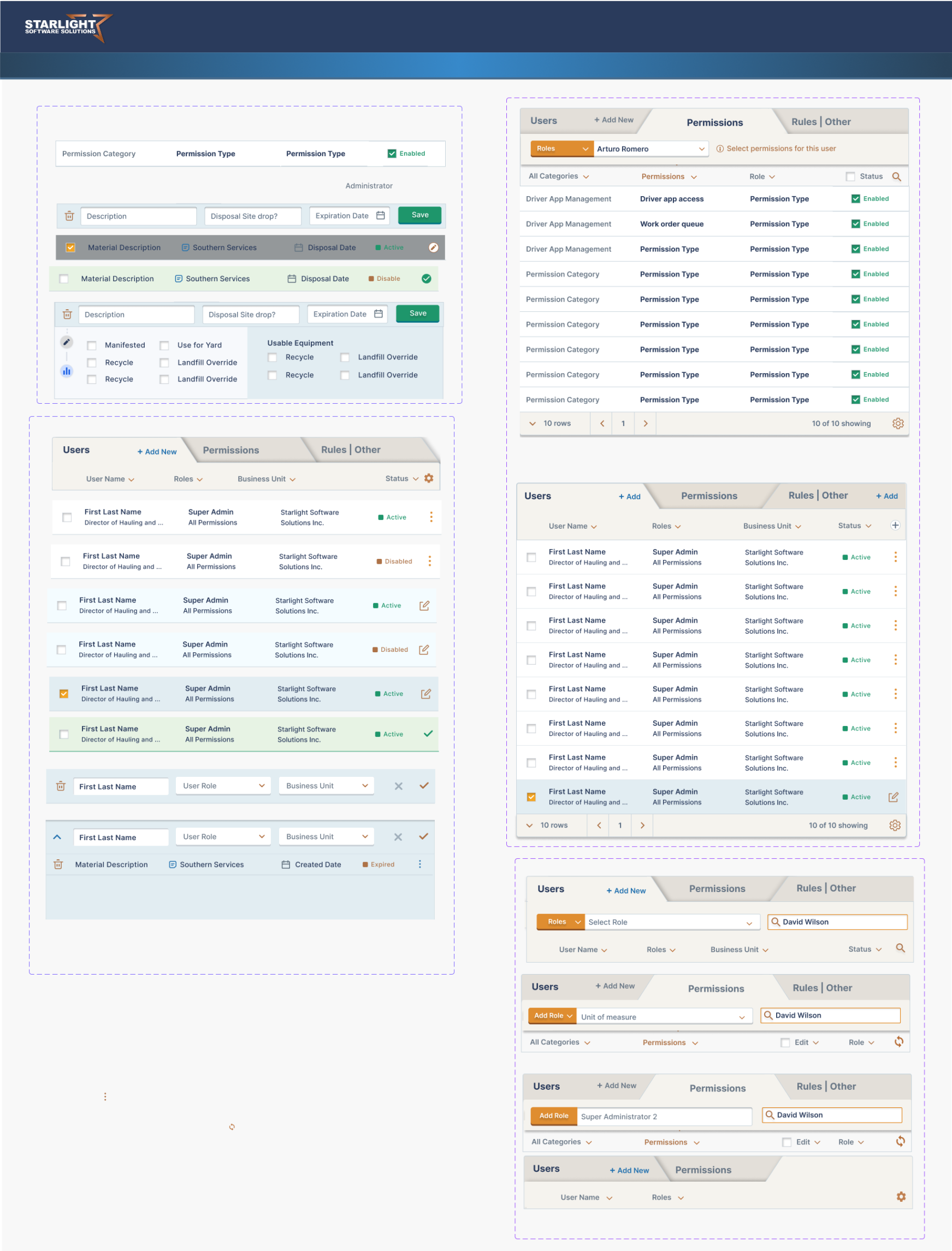Viewport: 952px width, 1251px height.
Task: Click green checkmark on the green user row
Action: [428, 734]
